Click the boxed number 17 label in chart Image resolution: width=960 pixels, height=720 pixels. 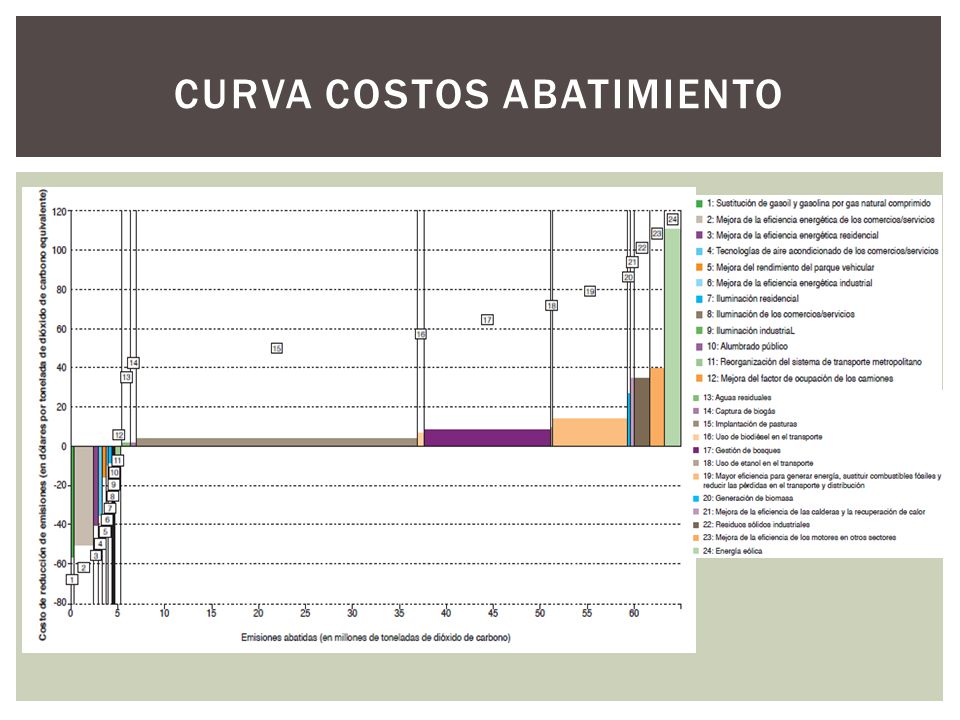click(x=487, y=320)
